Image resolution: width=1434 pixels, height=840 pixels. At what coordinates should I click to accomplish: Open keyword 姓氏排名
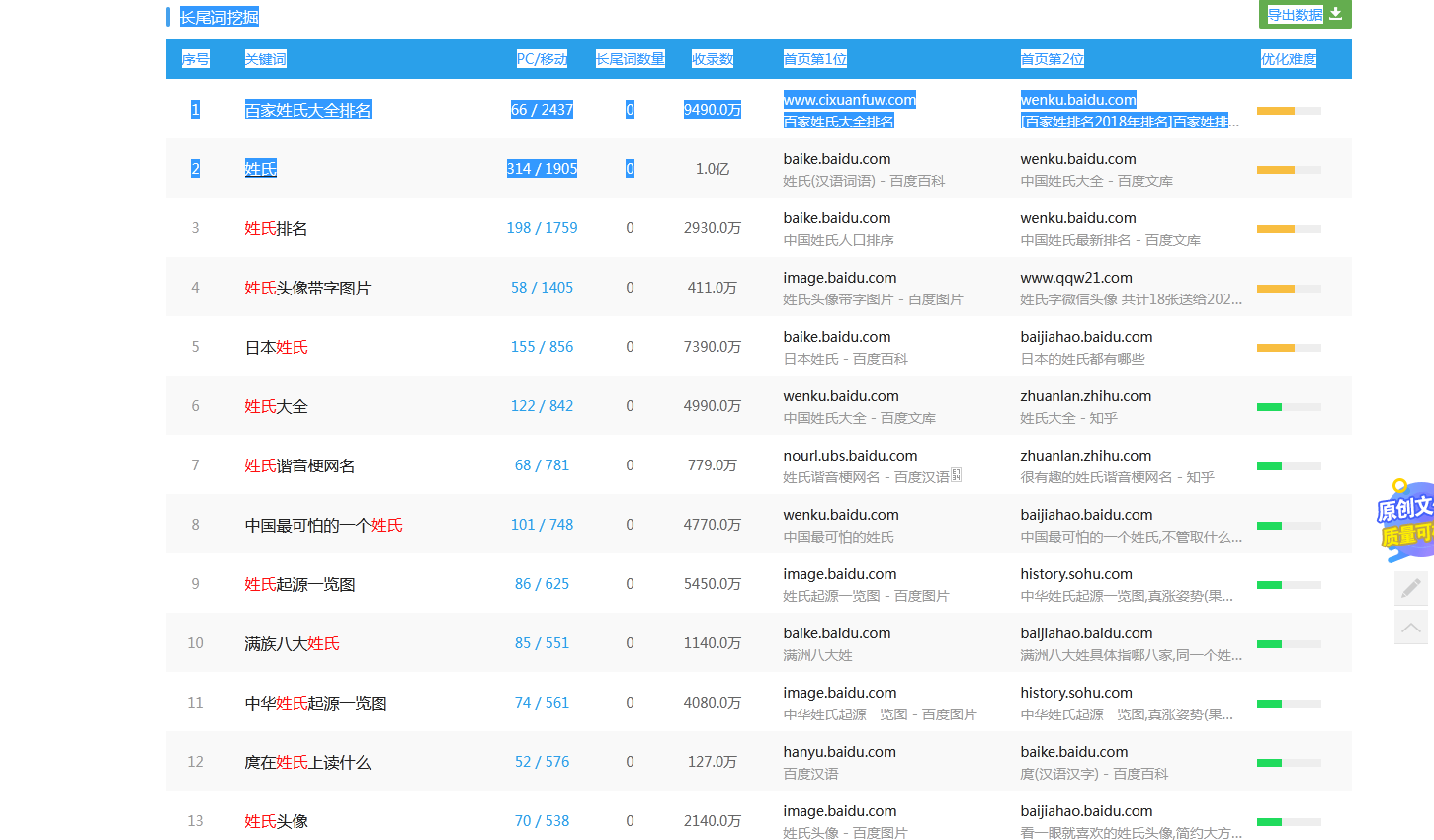tap(276, 228)
